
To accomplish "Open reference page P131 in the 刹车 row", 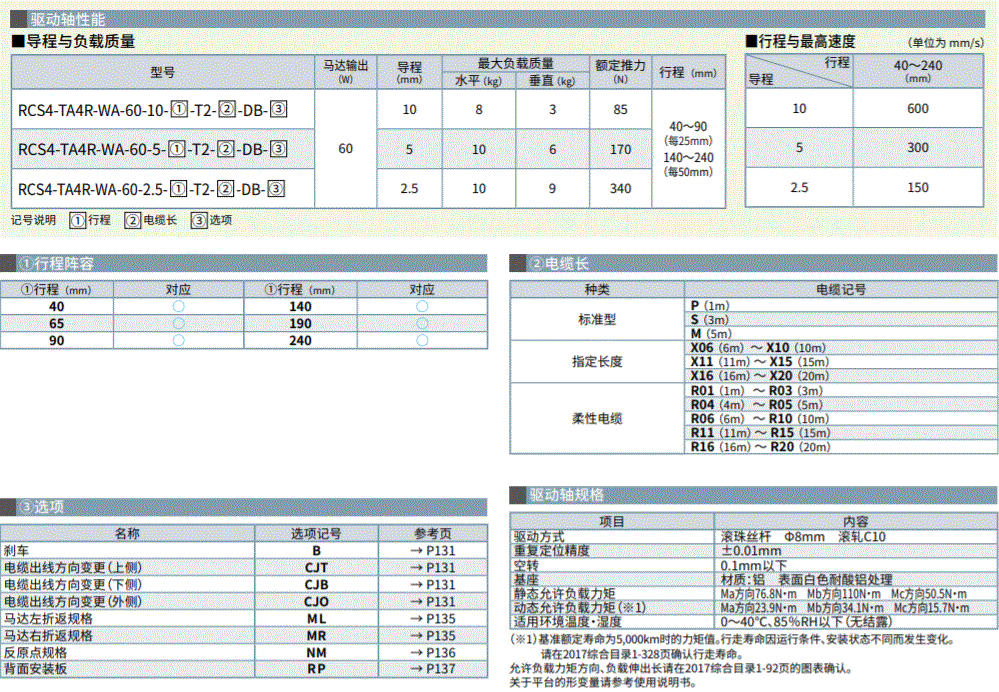I will [433, 551].
